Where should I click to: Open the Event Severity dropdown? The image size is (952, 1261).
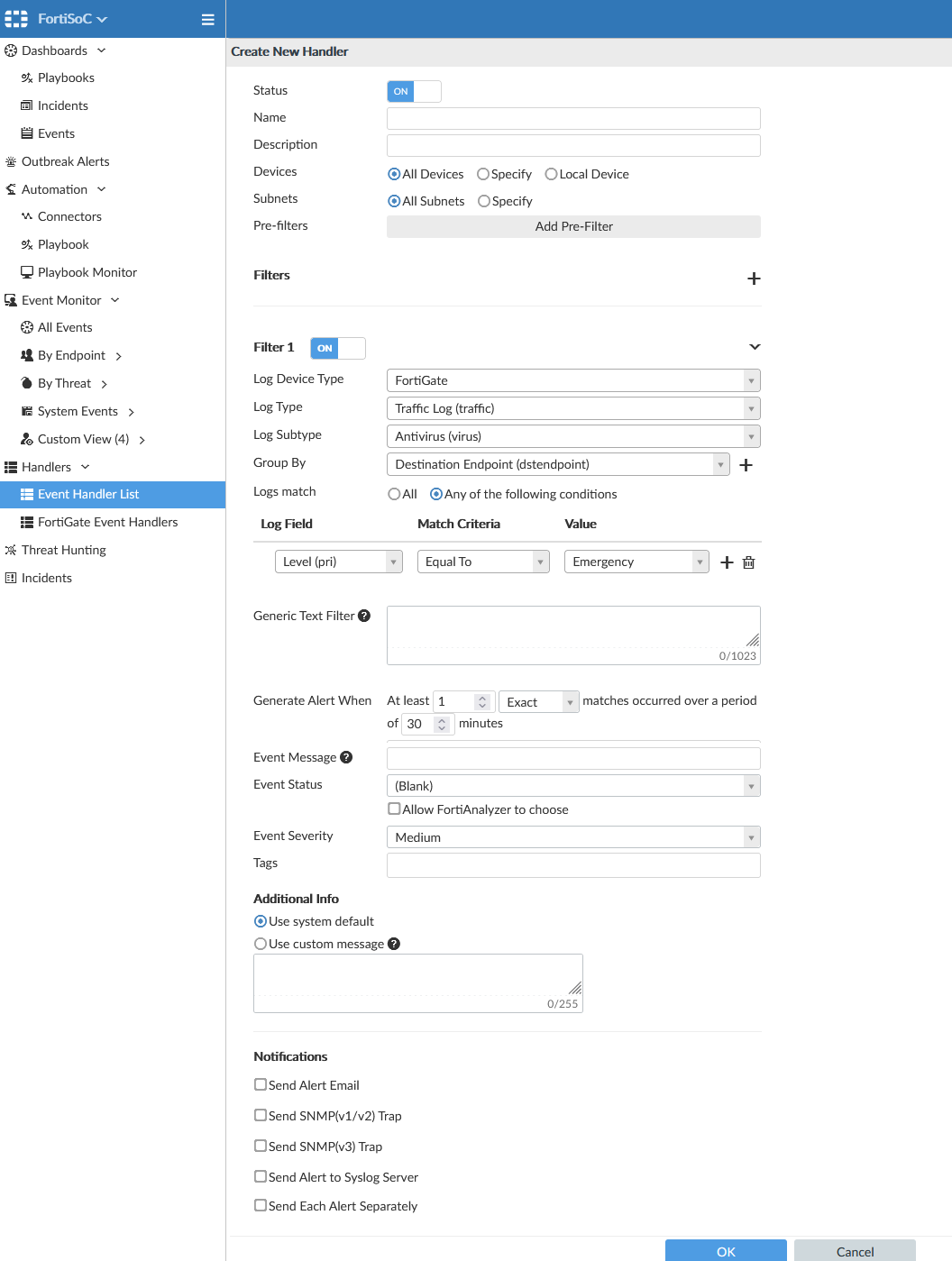coord(573,837)
